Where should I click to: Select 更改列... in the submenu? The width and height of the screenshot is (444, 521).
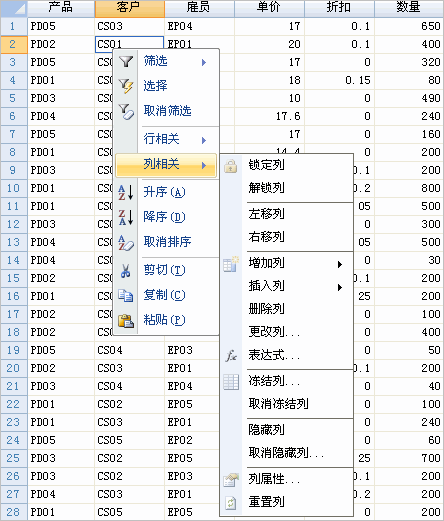[287, 332]
